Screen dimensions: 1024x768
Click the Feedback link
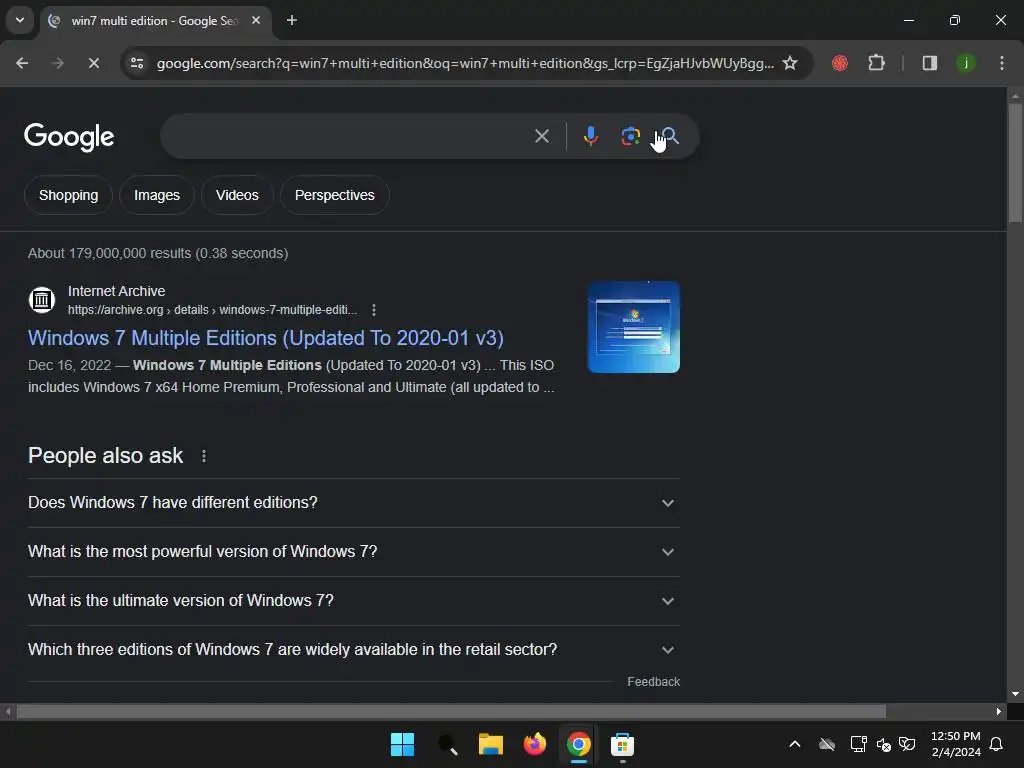[654, 682]
